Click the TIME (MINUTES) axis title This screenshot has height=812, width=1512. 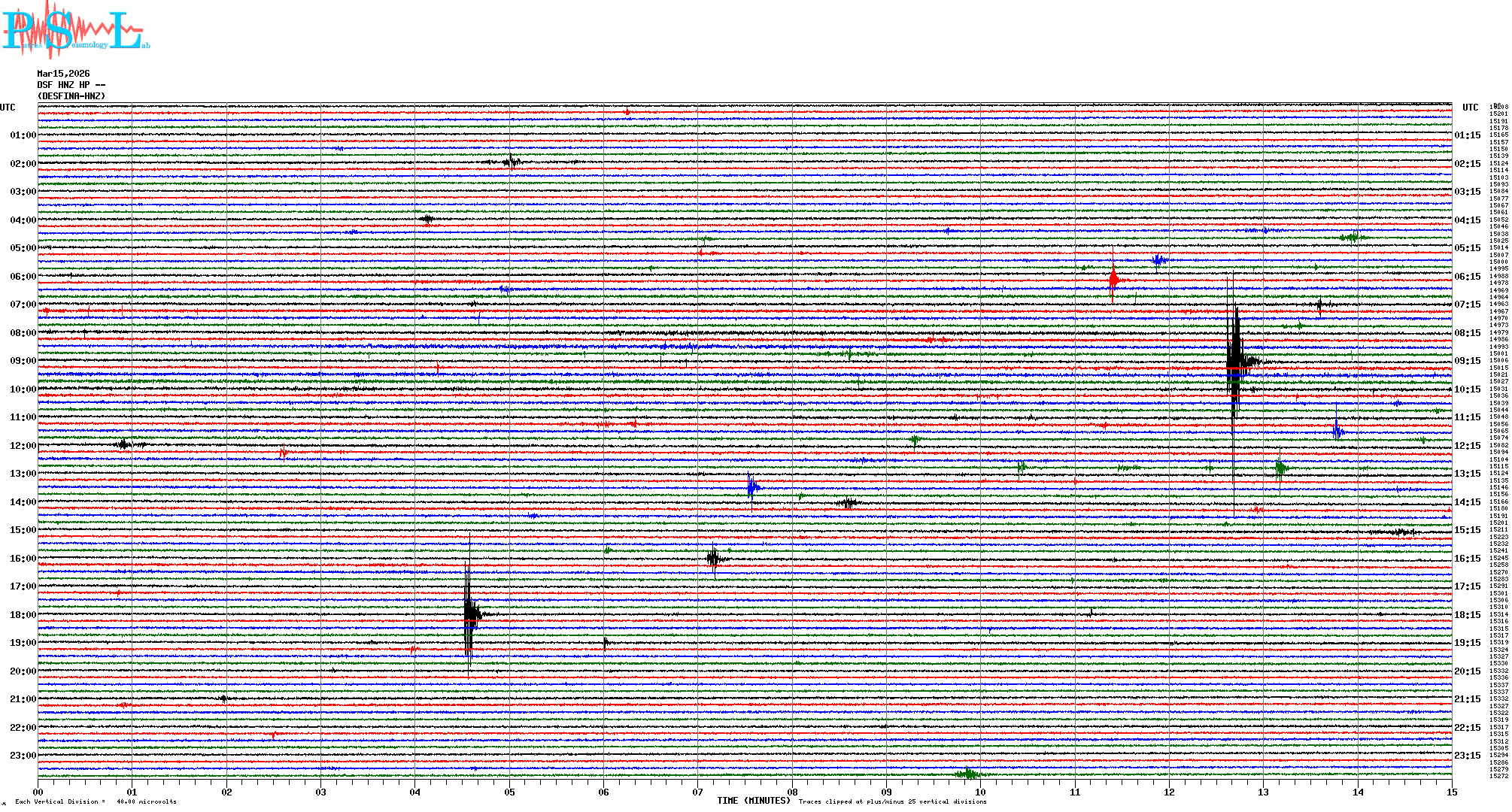754,801
